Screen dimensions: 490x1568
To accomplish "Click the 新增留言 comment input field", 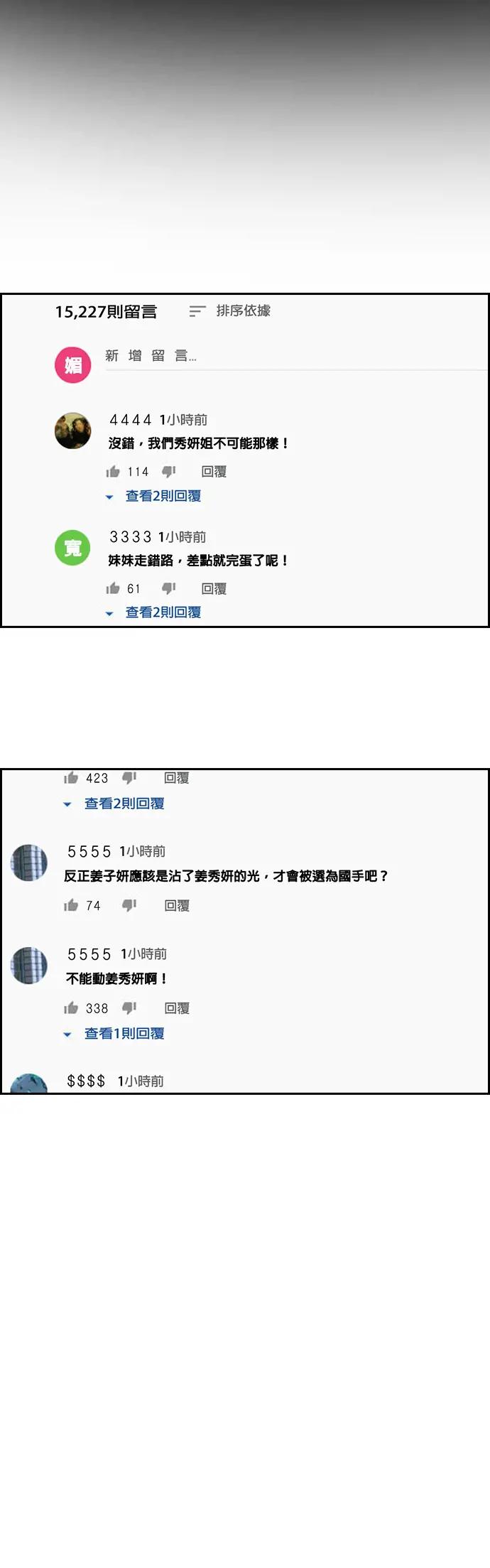I will point(296,357).
